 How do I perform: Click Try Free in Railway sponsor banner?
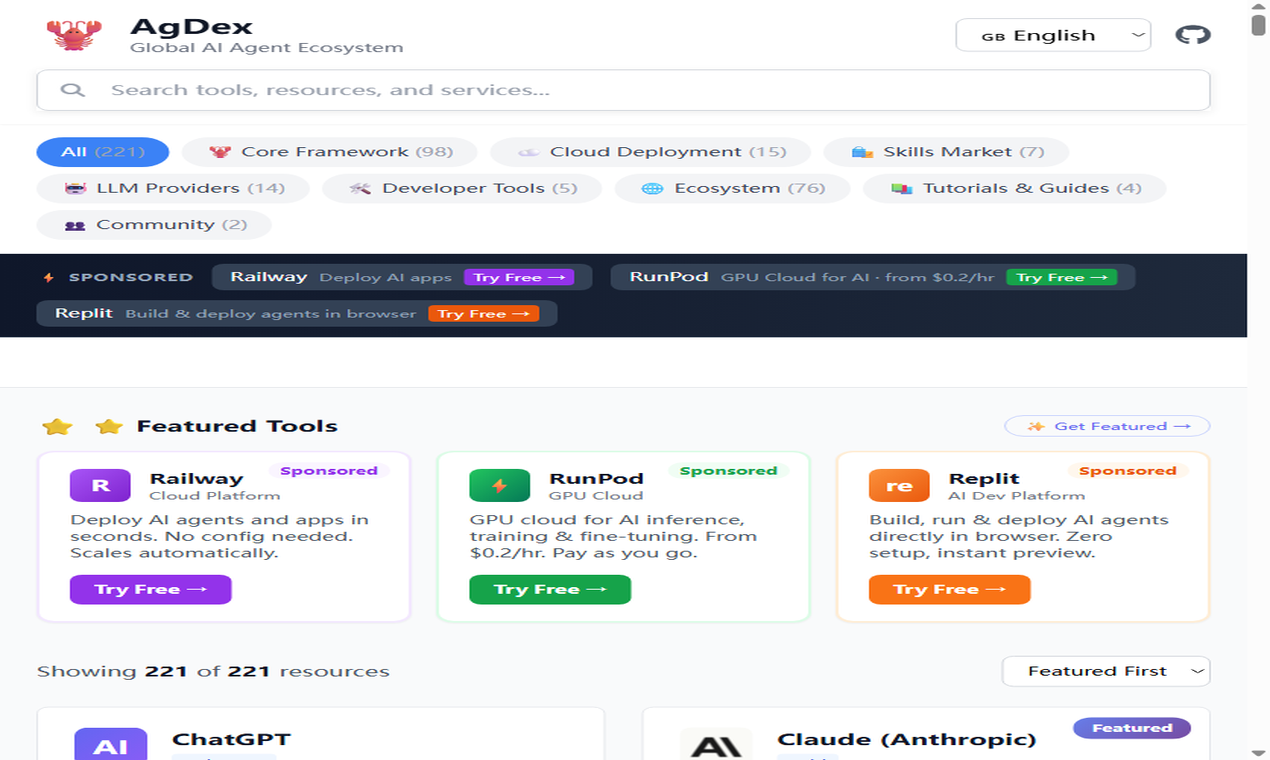519,278
